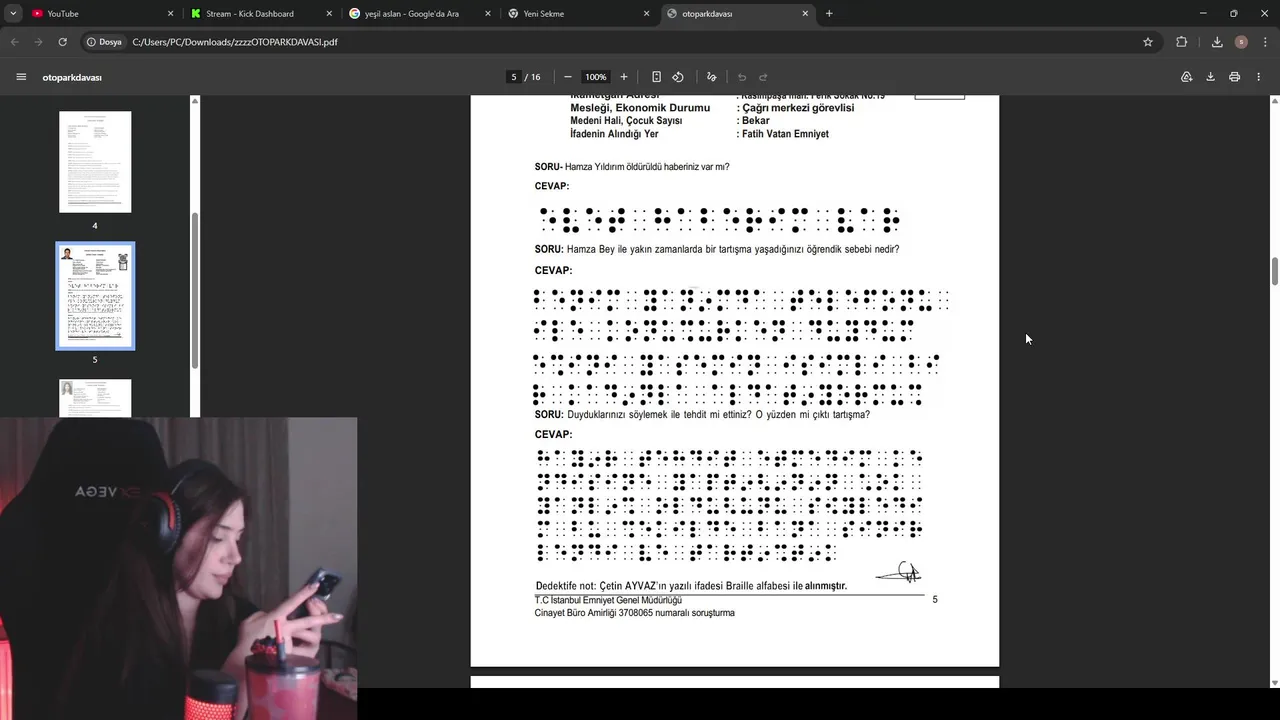
Task: Click 'Hamza Yıldırım öldürüldü haberiniz var mı?' question
Action: tap(647, 167)
